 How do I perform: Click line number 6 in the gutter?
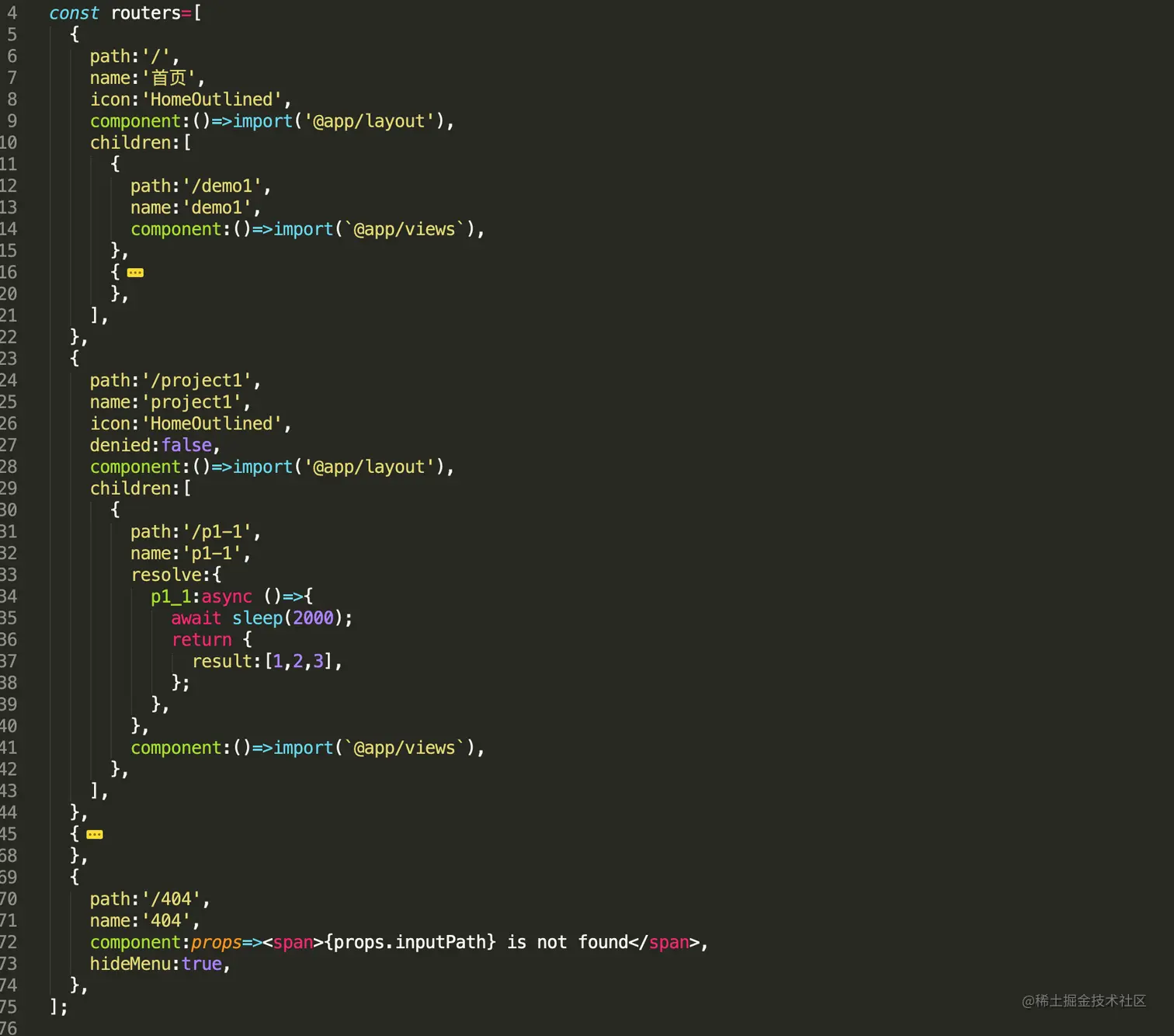tap(12, 57)
